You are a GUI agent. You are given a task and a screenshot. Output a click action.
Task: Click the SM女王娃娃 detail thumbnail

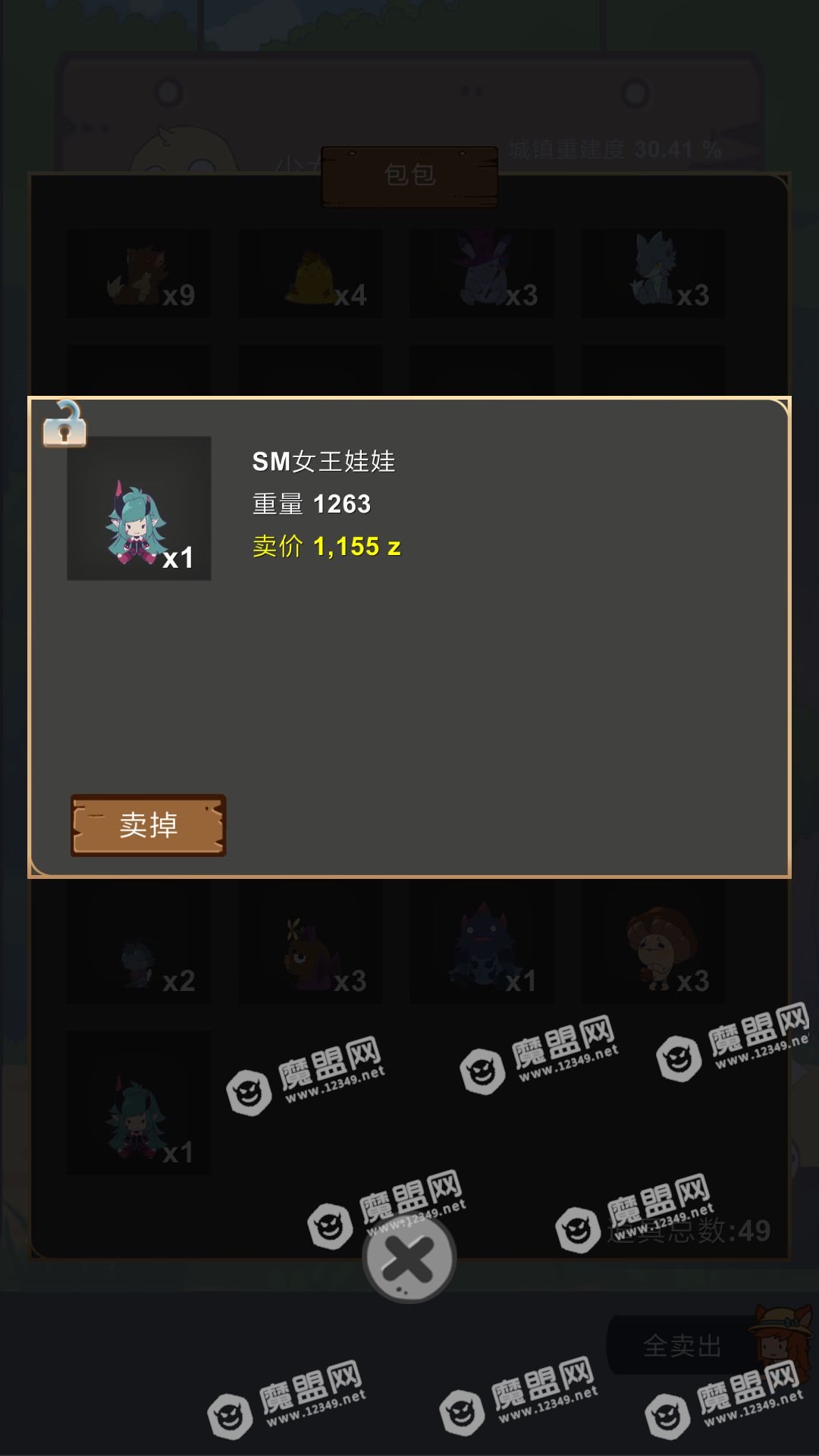point(139,508)
